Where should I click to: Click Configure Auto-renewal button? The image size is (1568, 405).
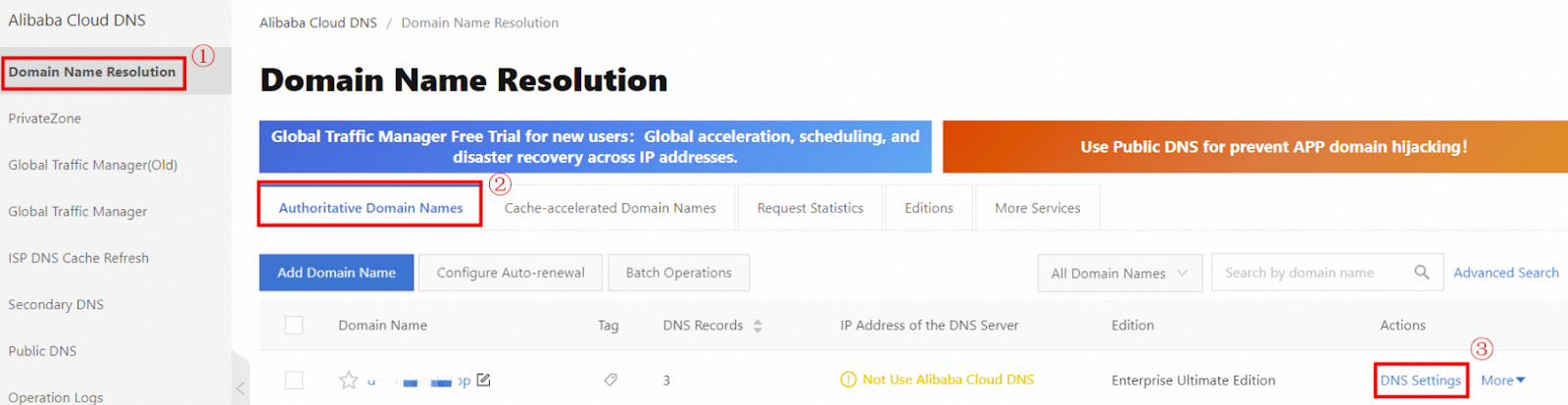click(511, 273)
